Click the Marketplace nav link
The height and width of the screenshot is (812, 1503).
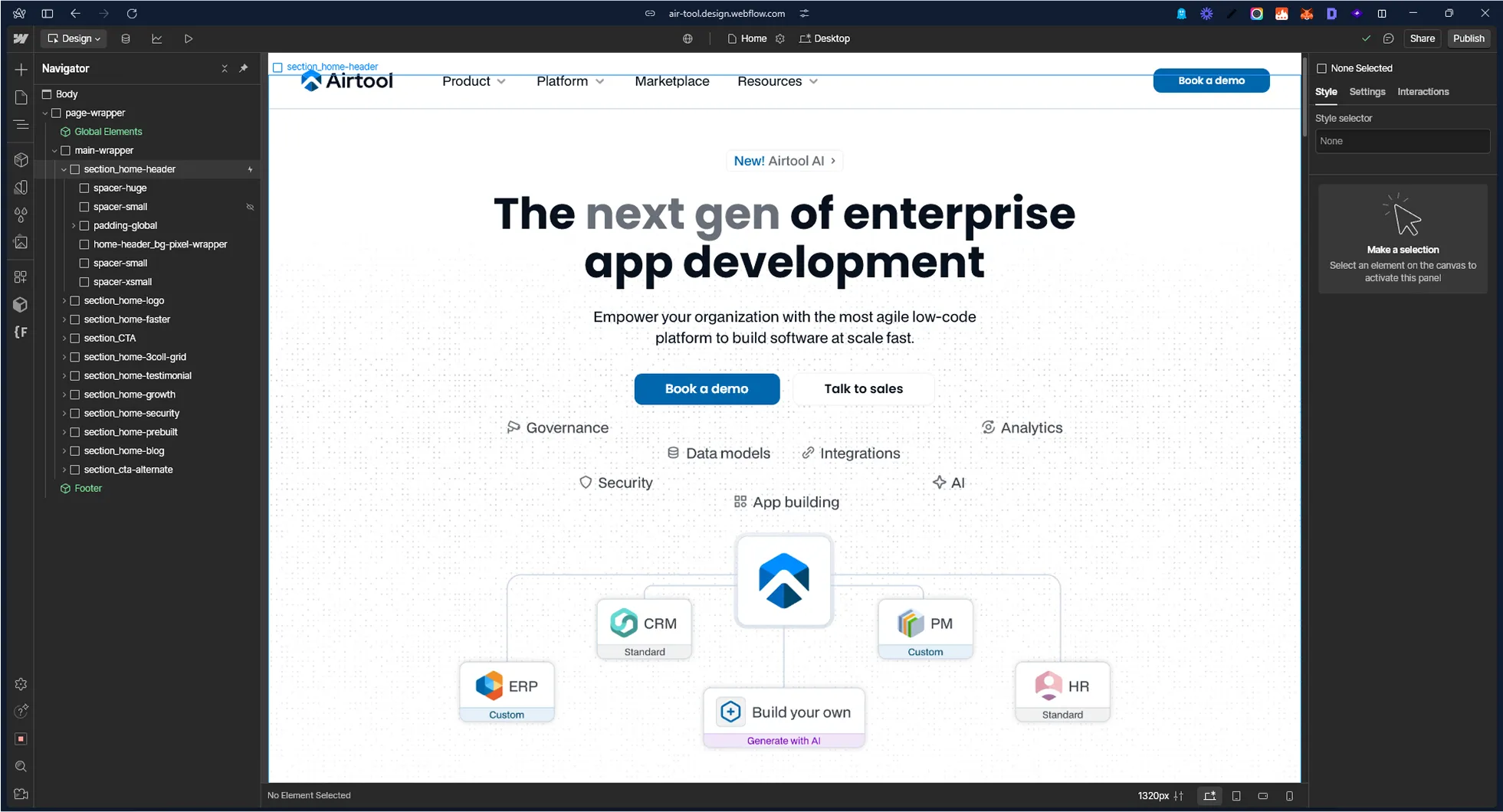point(671,81)
